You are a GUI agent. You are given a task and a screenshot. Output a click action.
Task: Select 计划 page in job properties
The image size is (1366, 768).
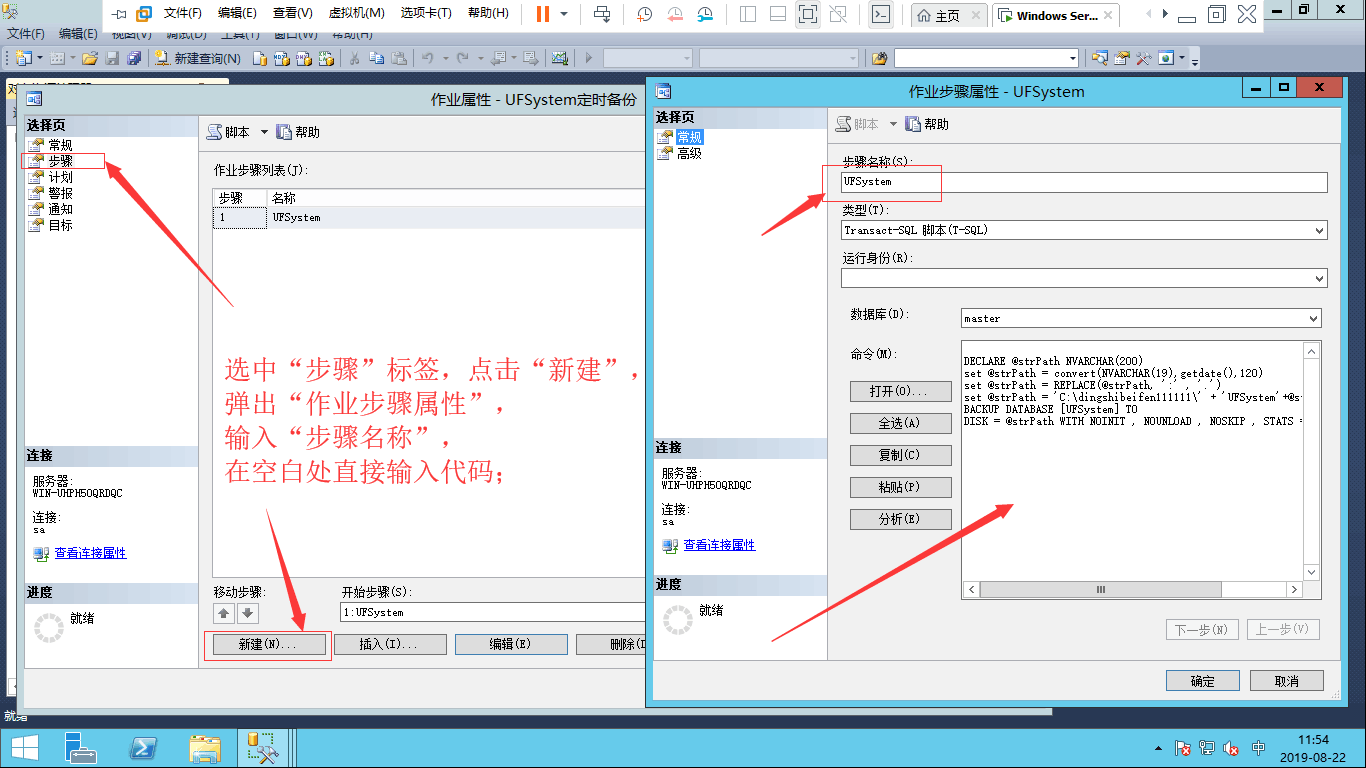click(61, 176)
